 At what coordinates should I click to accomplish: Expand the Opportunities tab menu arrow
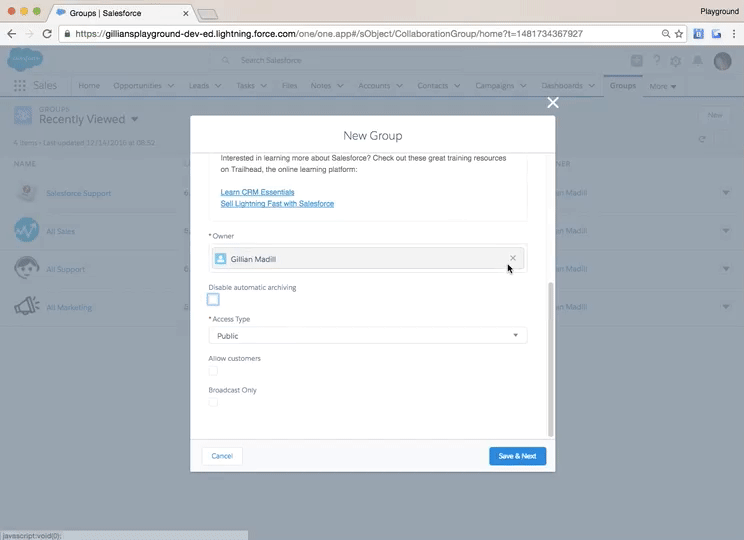pyautogui.click(x=171, y=86)
